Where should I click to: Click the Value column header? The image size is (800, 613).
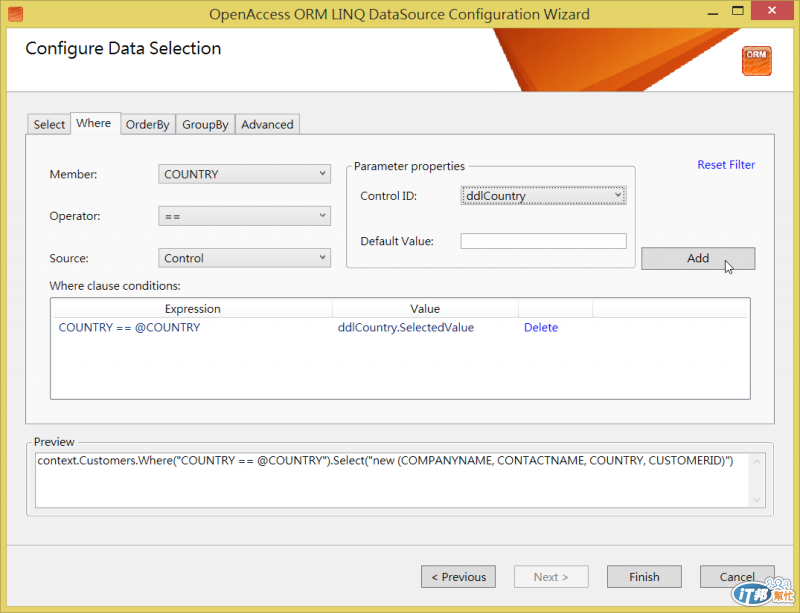coord(425,309)
